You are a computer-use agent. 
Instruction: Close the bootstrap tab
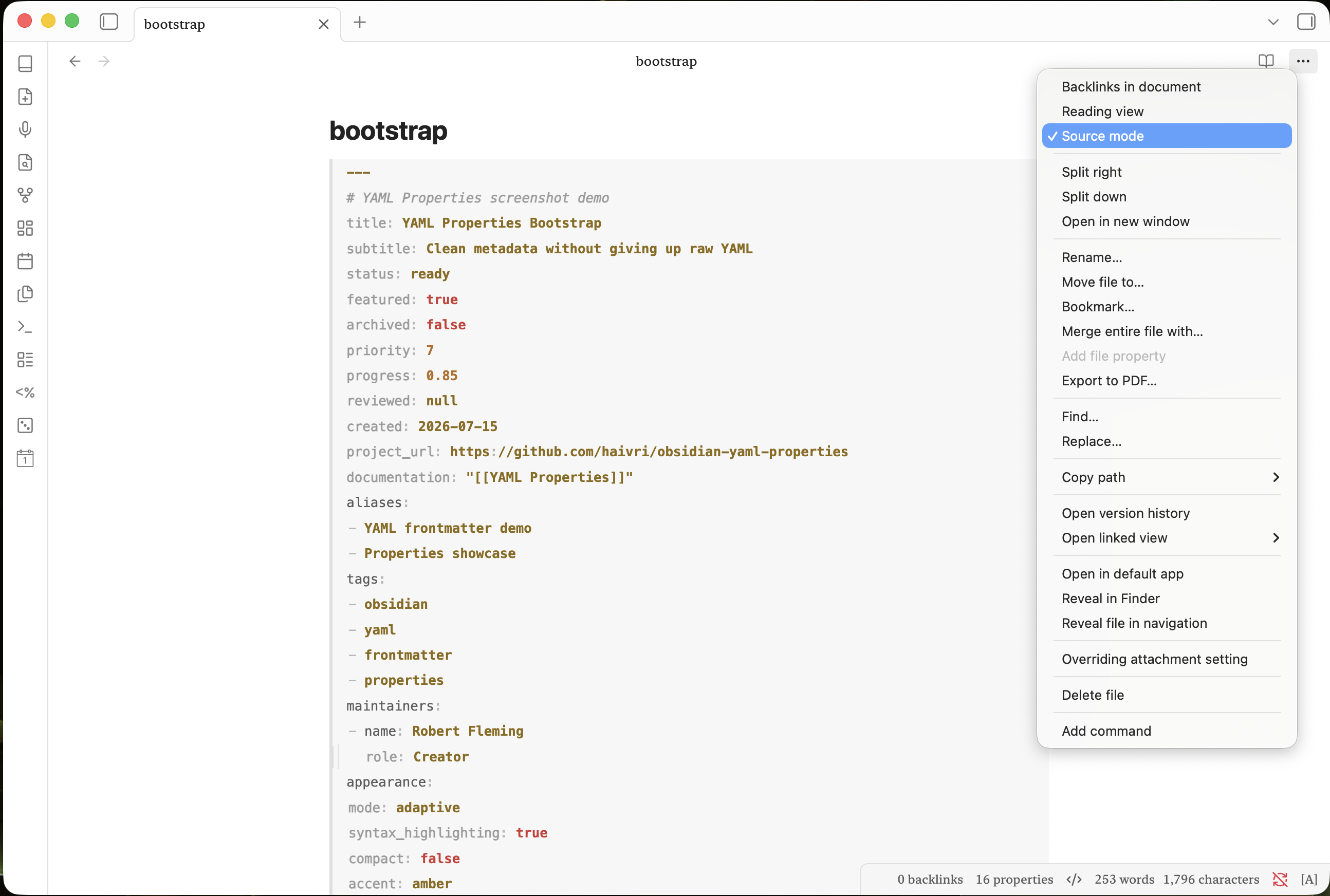[323, 24]
